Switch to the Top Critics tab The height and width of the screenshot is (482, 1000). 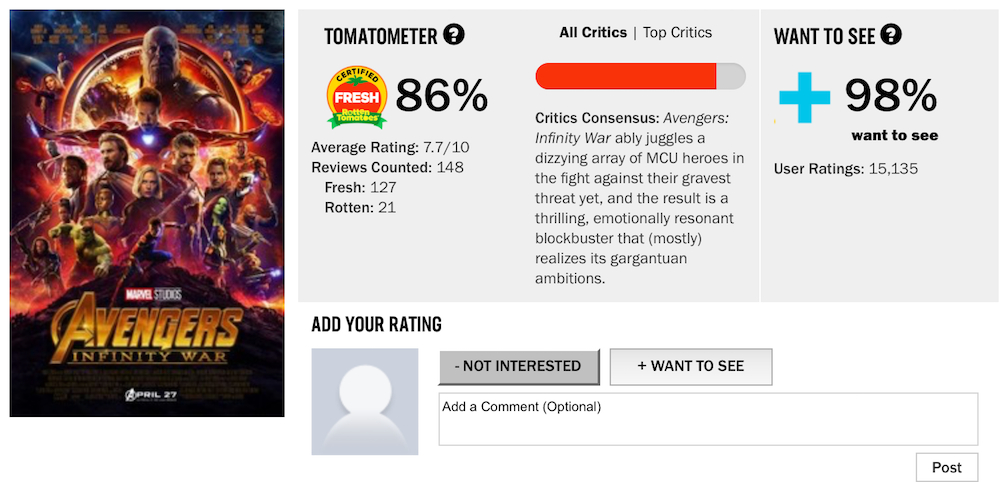[x=677, y=33]
